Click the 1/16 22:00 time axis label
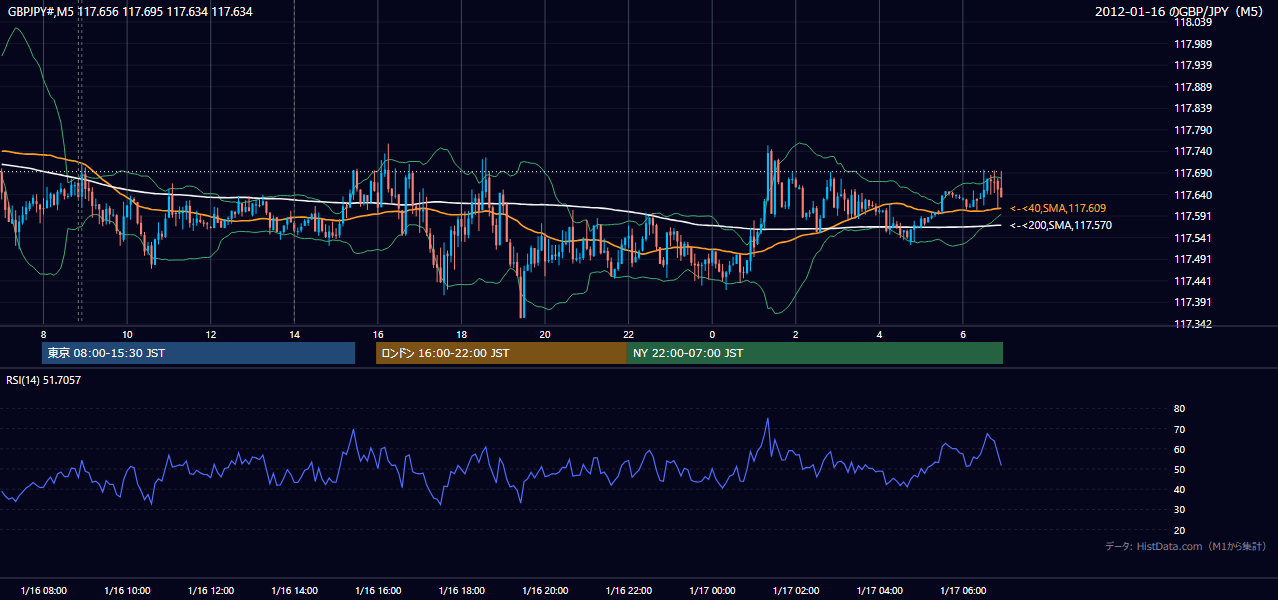This screenshot has height=600, width=1278. pos(628,591)
